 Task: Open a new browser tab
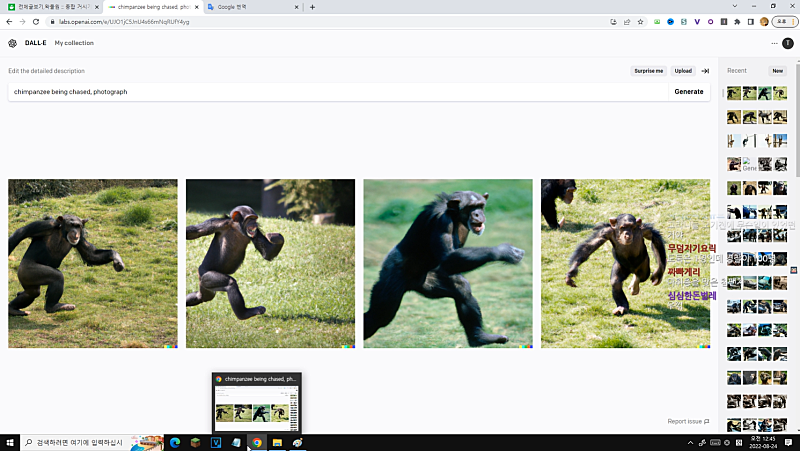coord(312,7)
